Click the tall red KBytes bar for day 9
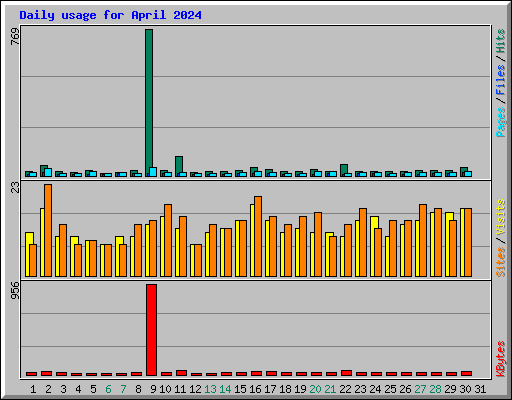 (x=151, y=330)
